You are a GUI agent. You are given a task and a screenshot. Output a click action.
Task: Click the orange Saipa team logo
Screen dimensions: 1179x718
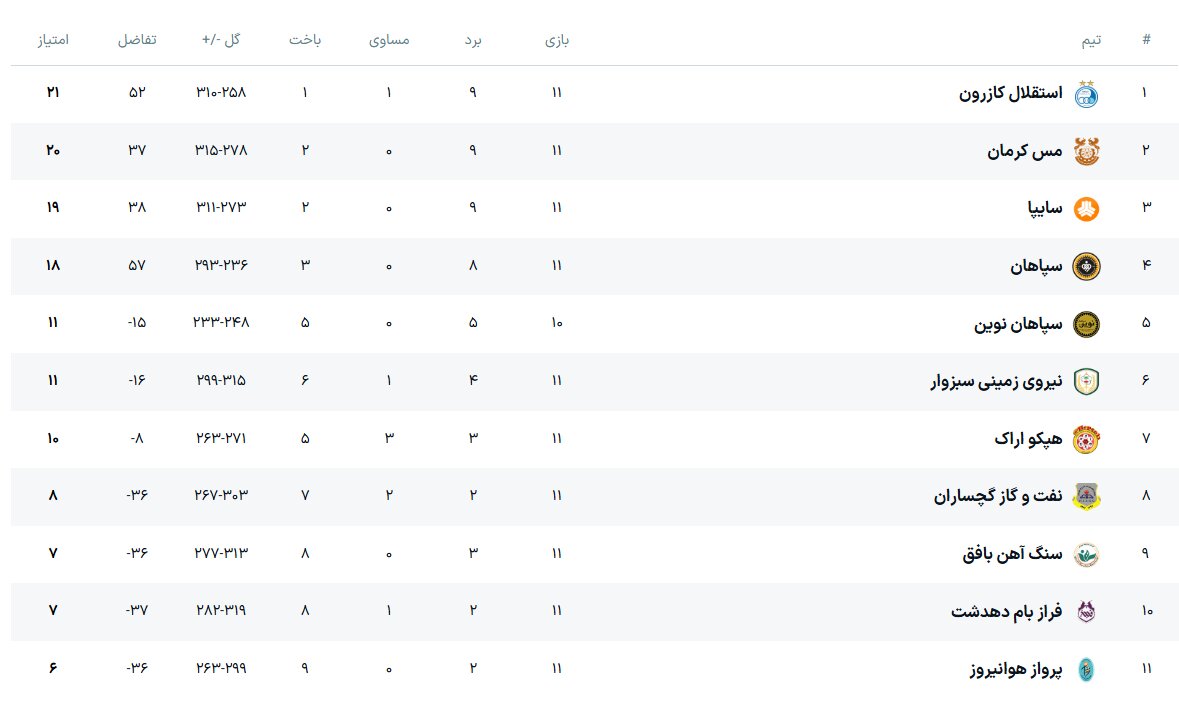click(1086, 209)
